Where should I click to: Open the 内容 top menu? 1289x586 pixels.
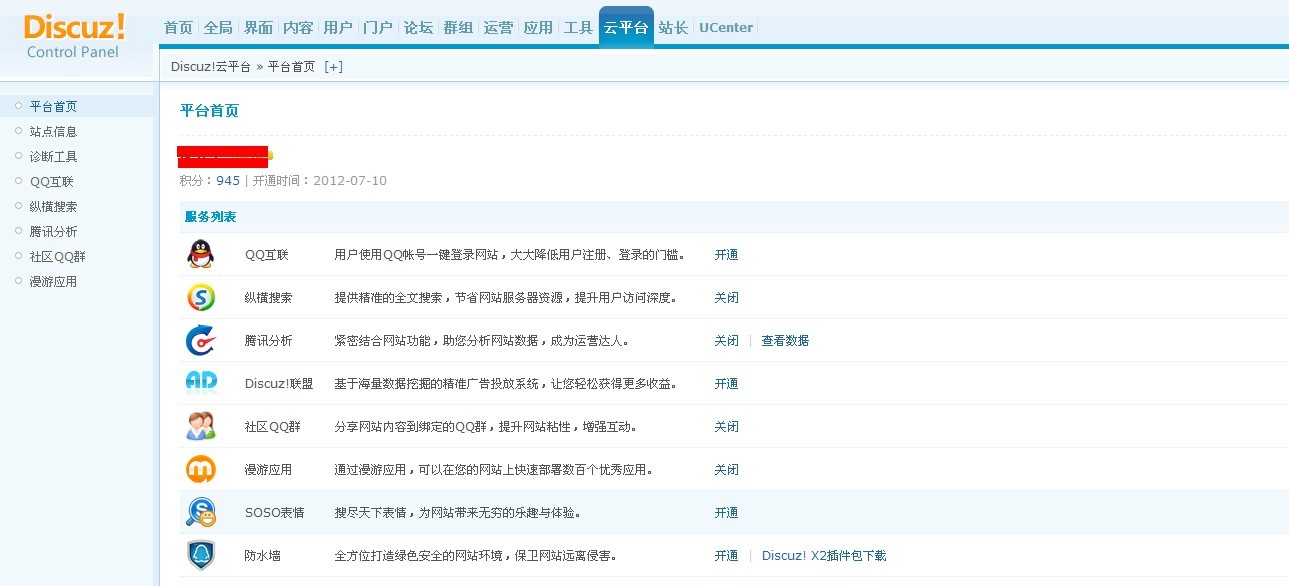tap(298, 28)
